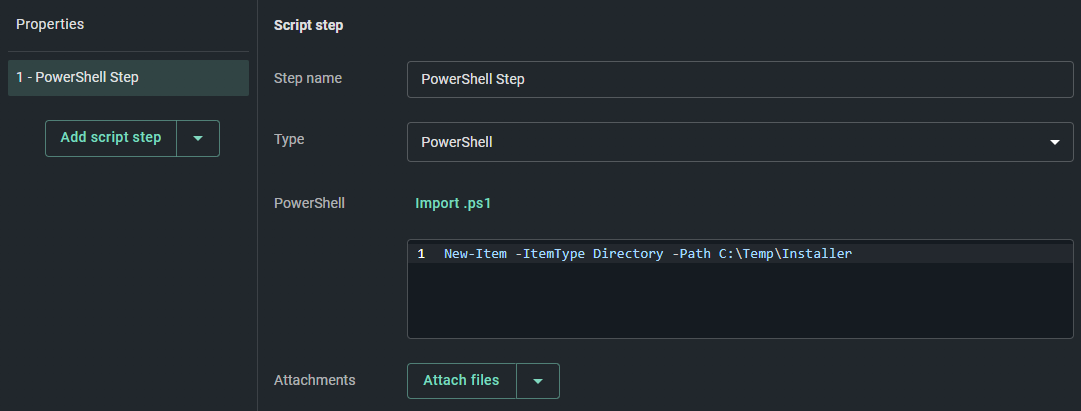1081x411 pixels.
Task: Click the Attachments field label
Action: coord(314,381)
